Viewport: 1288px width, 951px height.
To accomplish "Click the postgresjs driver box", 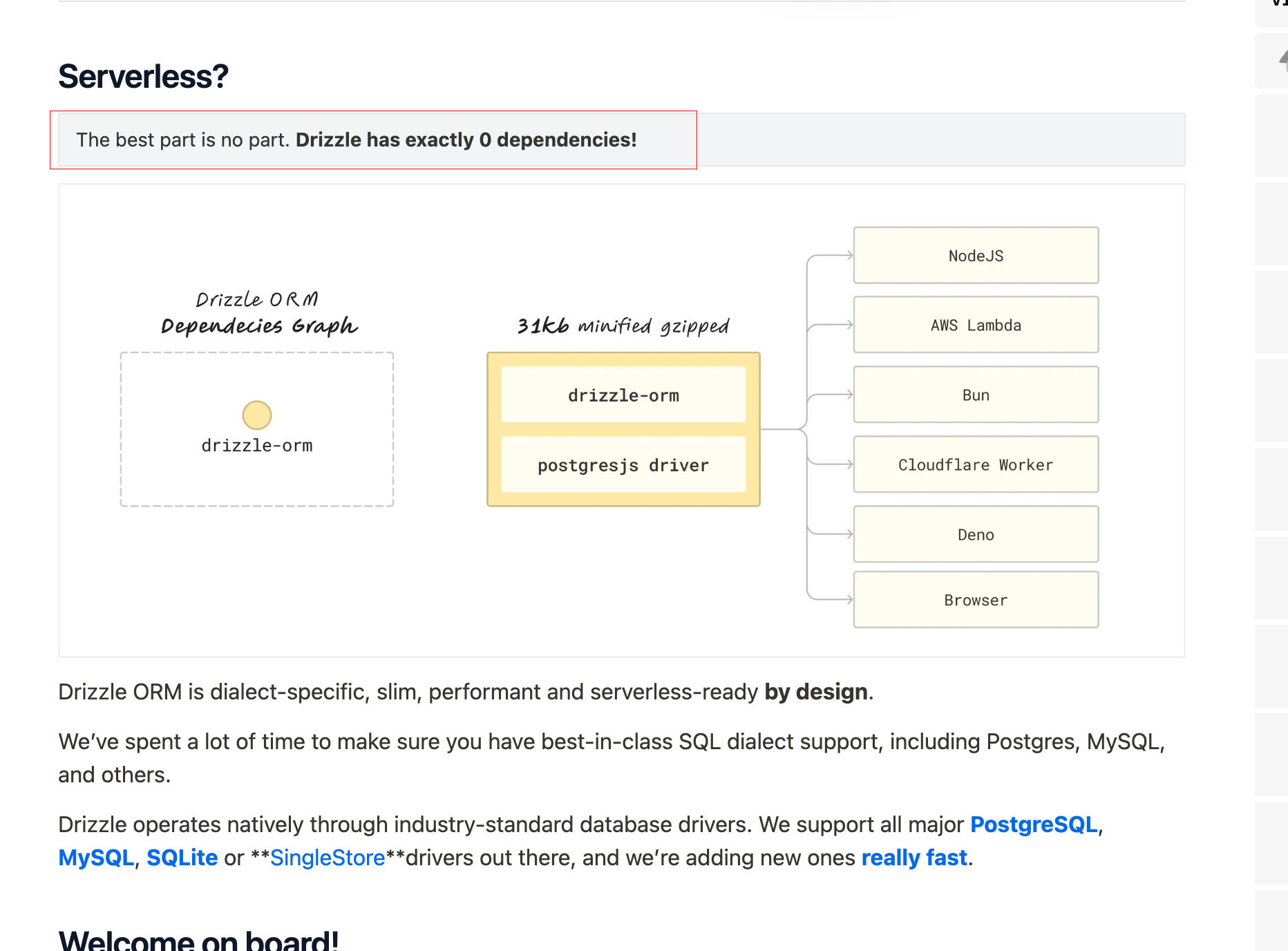I will point(623,465).
